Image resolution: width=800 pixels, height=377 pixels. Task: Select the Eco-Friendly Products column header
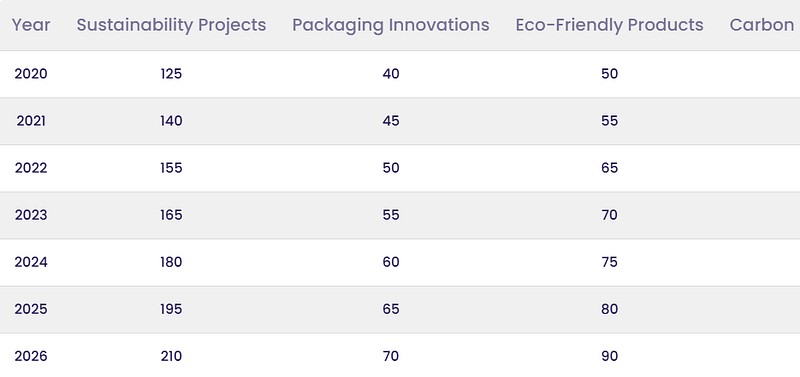click(610, 25)
